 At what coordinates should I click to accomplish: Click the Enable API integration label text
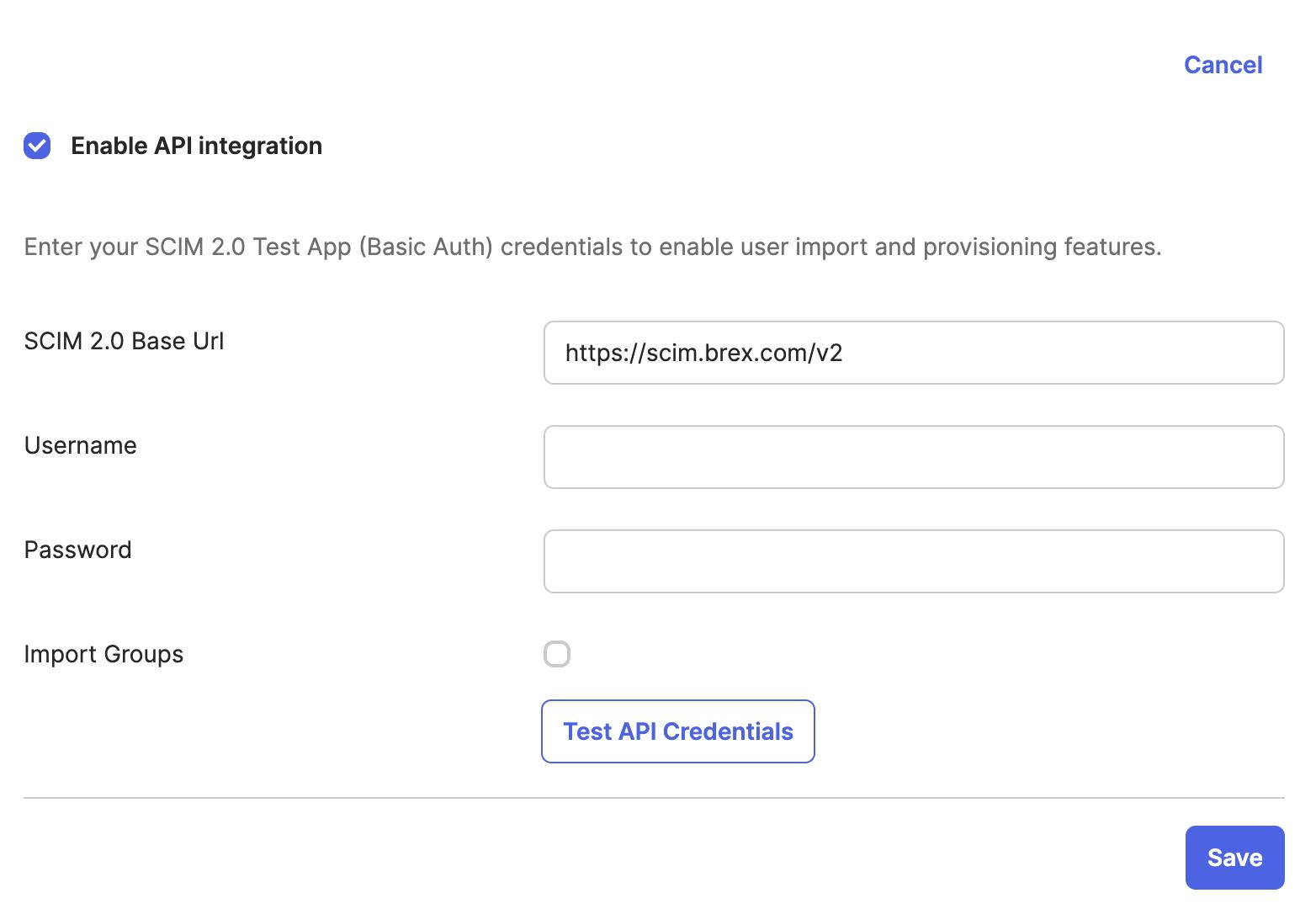pos(196,146)
